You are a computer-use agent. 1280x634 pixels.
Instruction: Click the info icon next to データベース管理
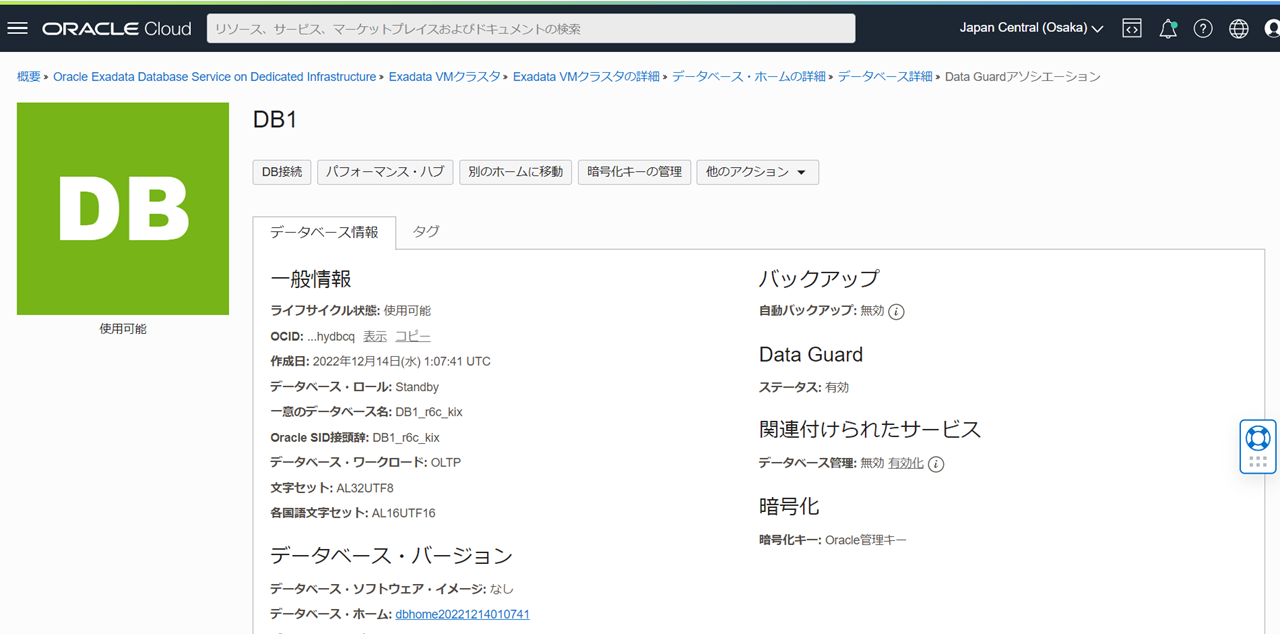pos(936,464)
